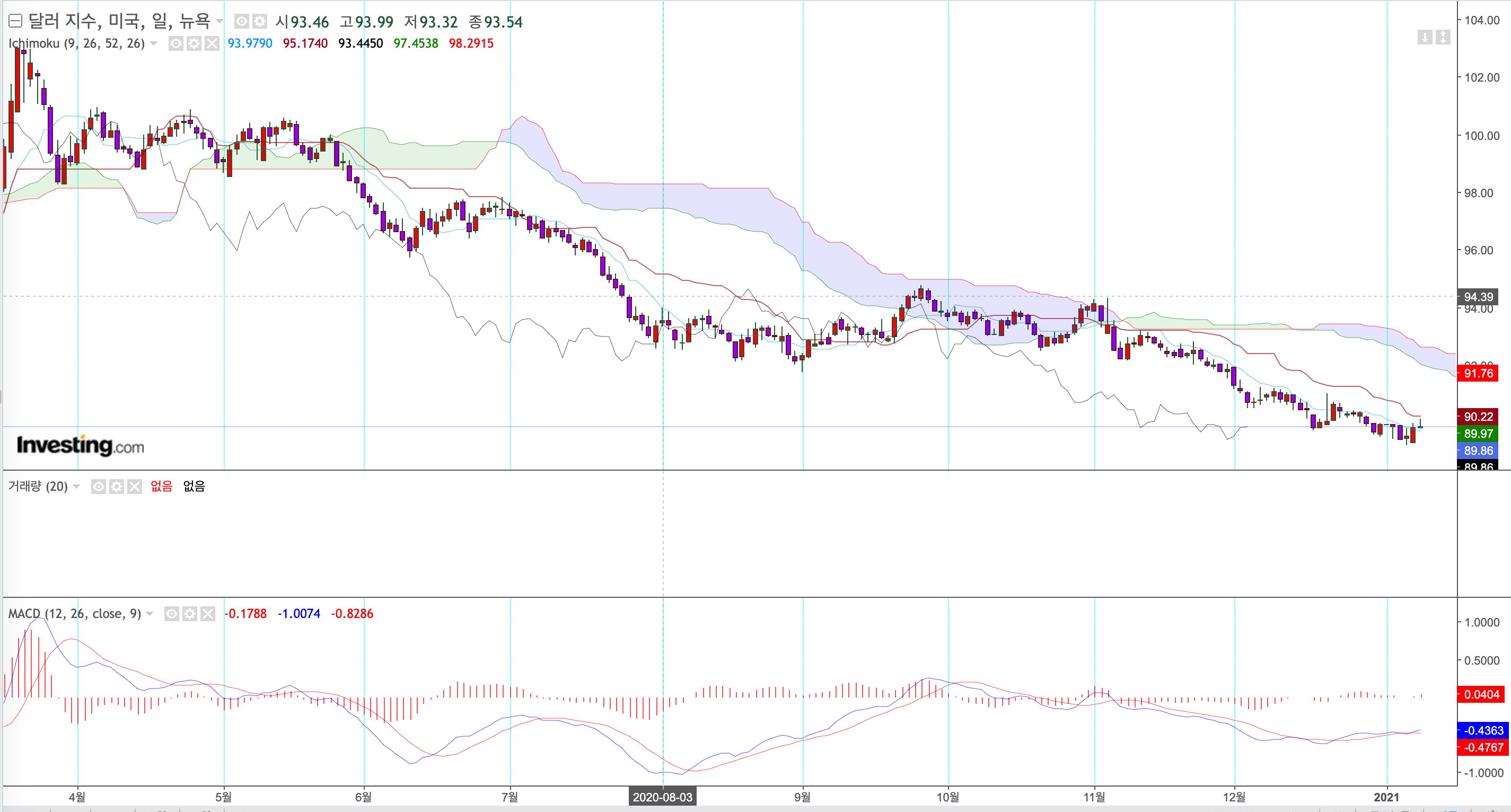1511x812 pixels.
Task: Expand Ichimoku indicator dropdown arrow
Action: [154, 43]
